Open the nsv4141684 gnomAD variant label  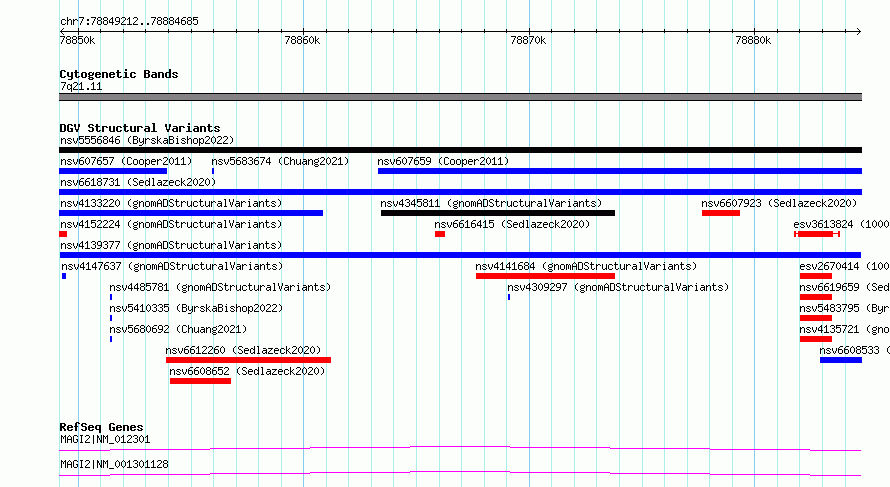click(x=586, y=266)
